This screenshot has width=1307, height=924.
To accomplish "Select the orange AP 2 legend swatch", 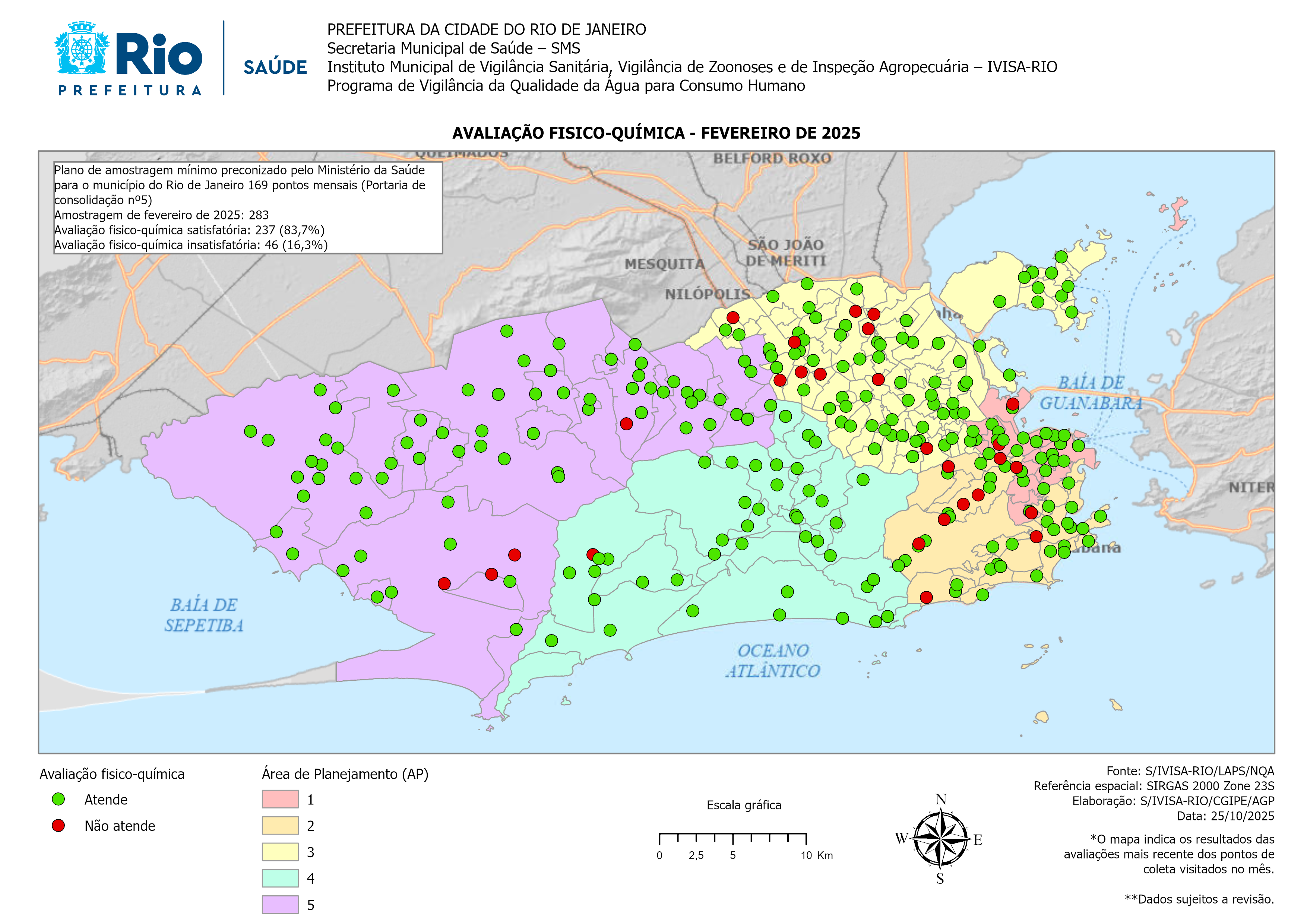I will coord(280,826).
